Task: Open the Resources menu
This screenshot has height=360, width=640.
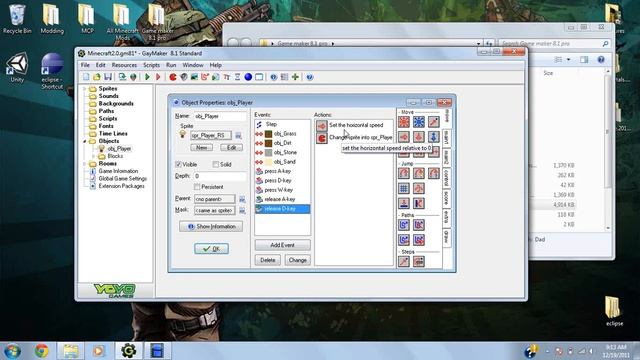Action: 124,65
